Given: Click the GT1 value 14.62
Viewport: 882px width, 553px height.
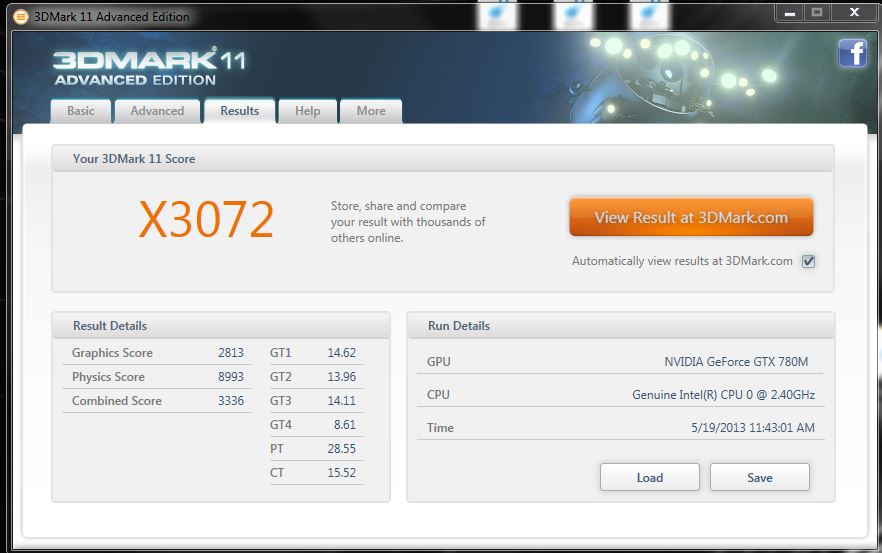Looking at the screenshot, I should [x=341, y=353].
